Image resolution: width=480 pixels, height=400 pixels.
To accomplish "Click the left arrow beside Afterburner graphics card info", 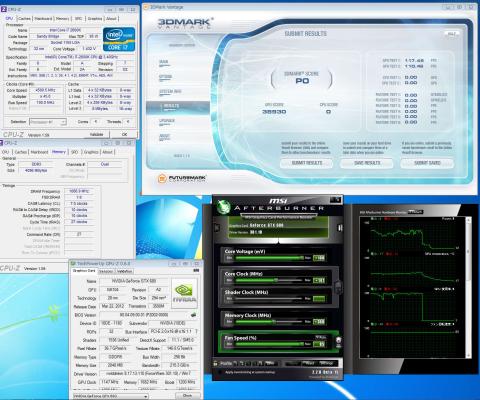I will tap(217, 228).
